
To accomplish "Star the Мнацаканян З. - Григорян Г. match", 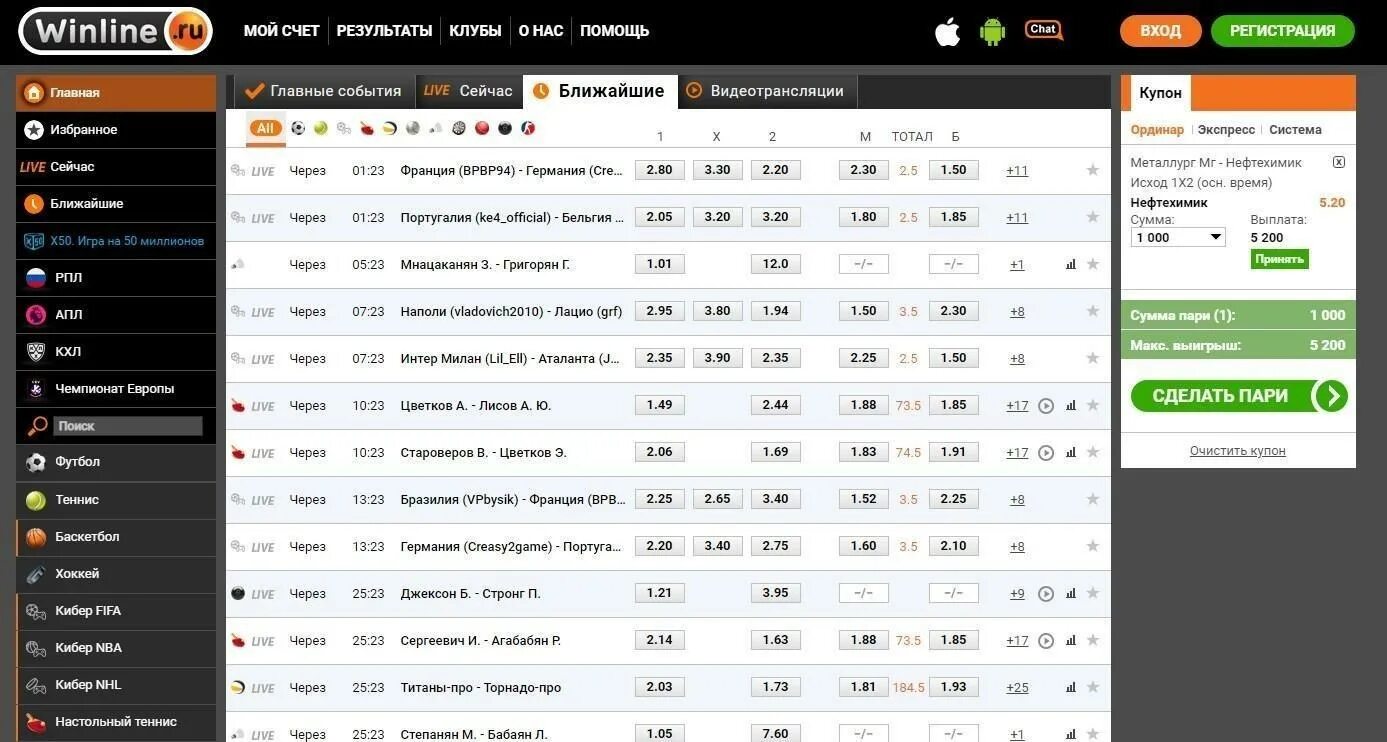I will [1093, 265].
